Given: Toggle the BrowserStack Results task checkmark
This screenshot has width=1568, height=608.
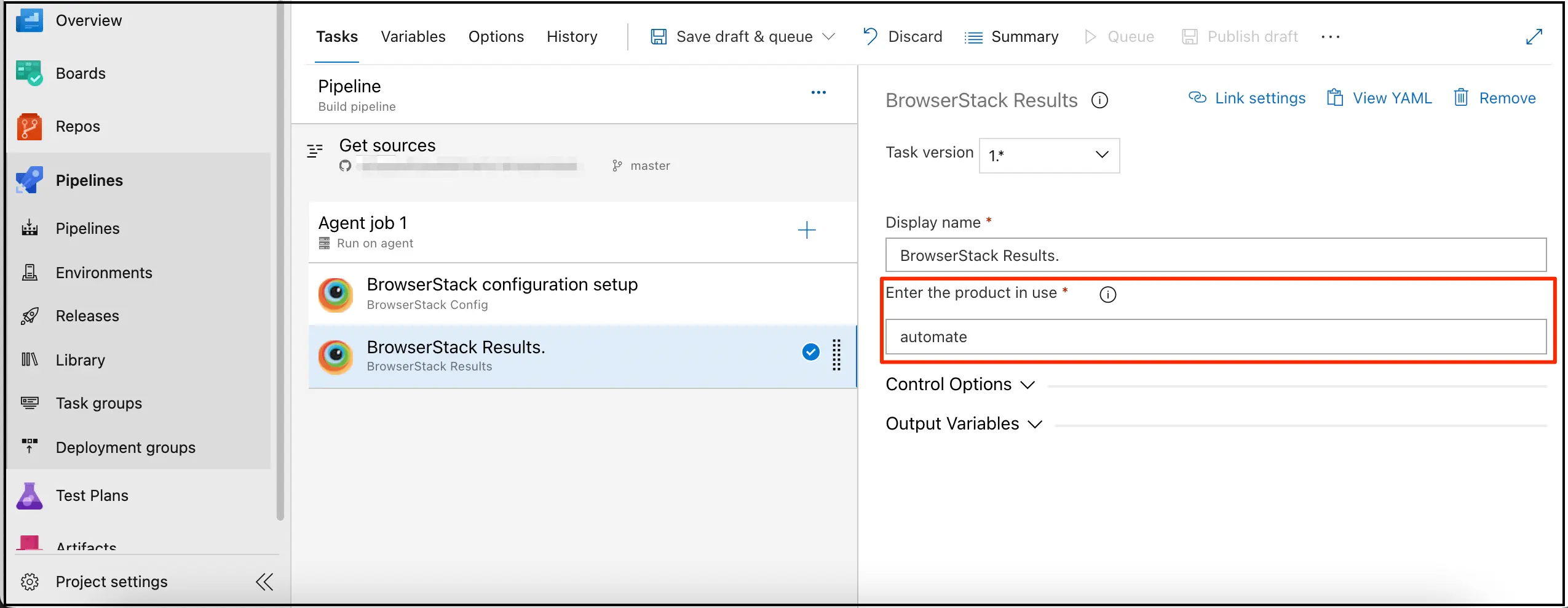Looking at the screenshot, I should [x=810, y=352].
